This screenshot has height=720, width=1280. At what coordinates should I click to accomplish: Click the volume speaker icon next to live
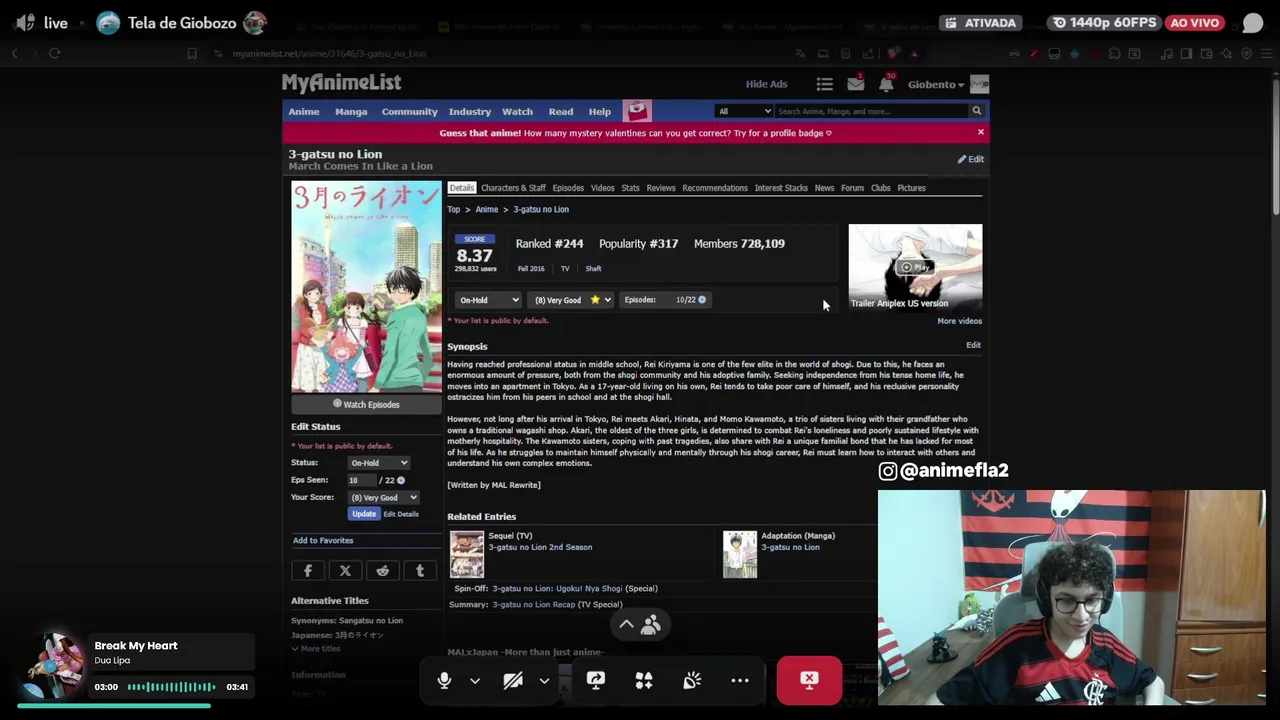pos(25,22)
